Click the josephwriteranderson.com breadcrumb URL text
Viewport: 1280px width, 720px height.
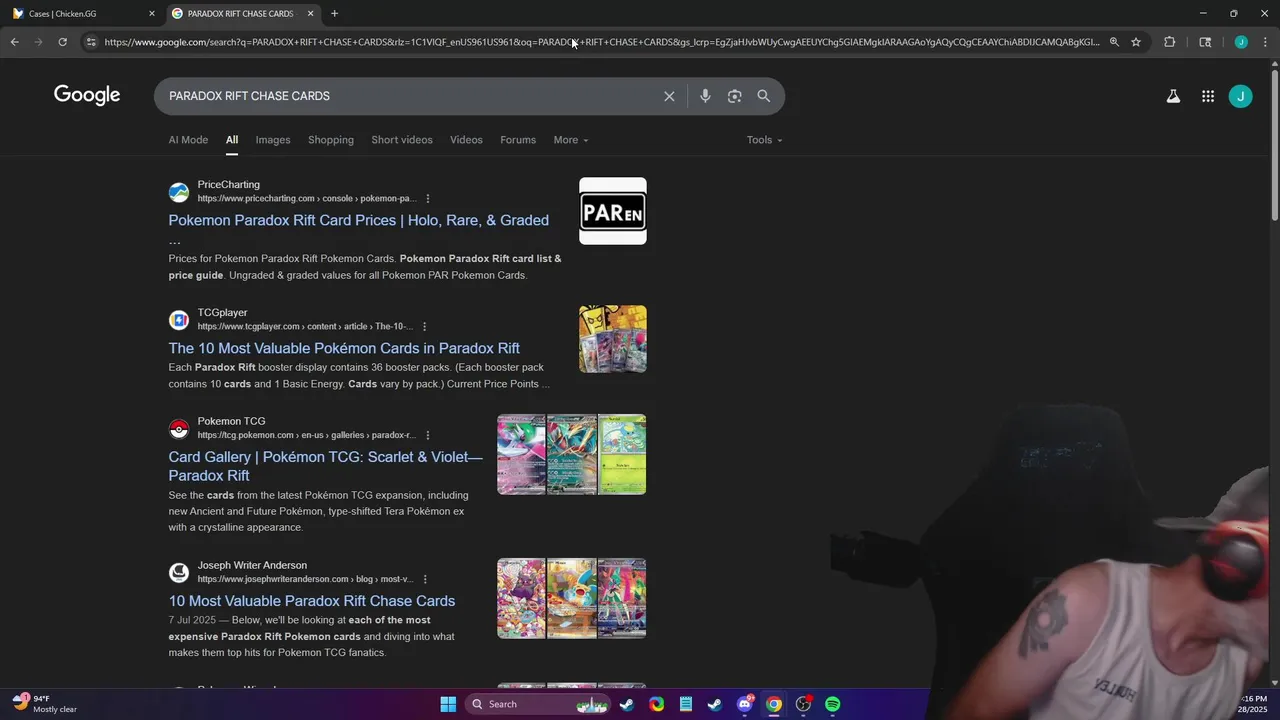(305, 579)
